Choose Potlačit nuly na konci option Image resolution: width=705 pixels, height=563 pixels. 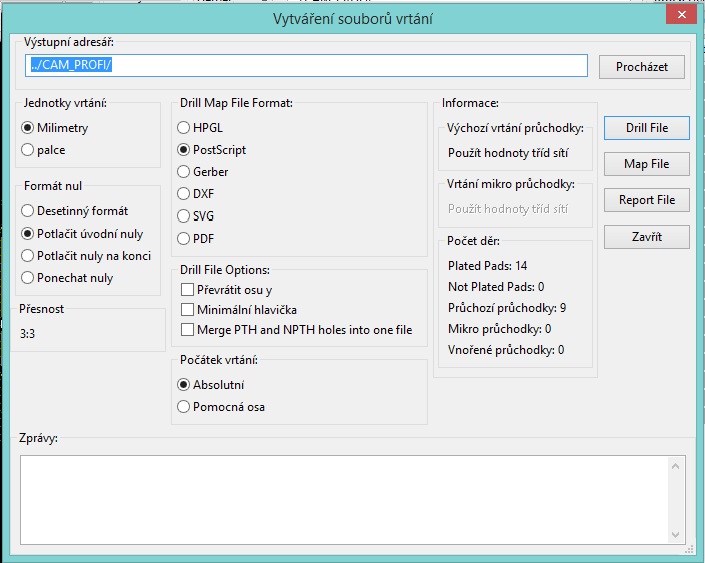click(28, 255)
